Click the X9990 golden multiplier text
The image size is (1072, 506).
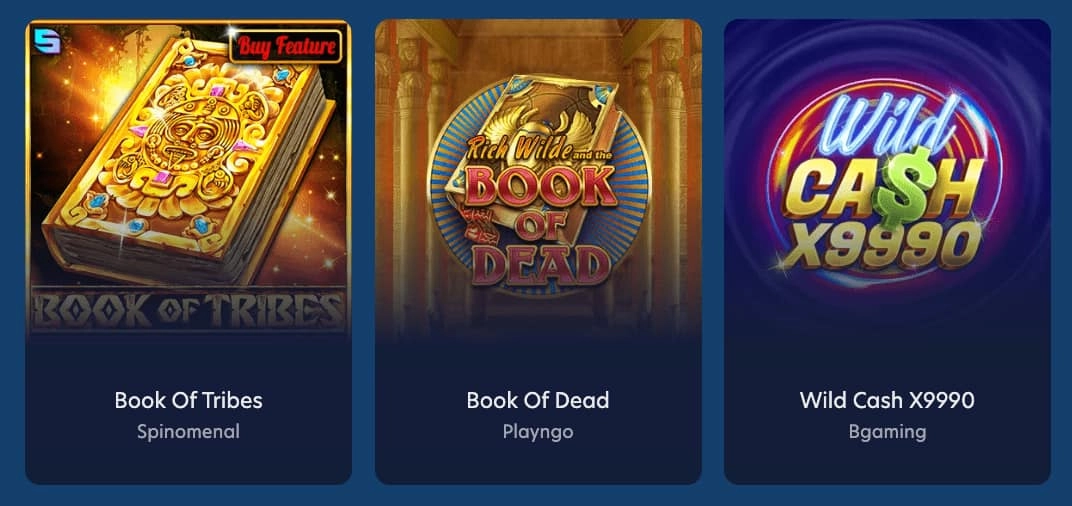(884, 244)
